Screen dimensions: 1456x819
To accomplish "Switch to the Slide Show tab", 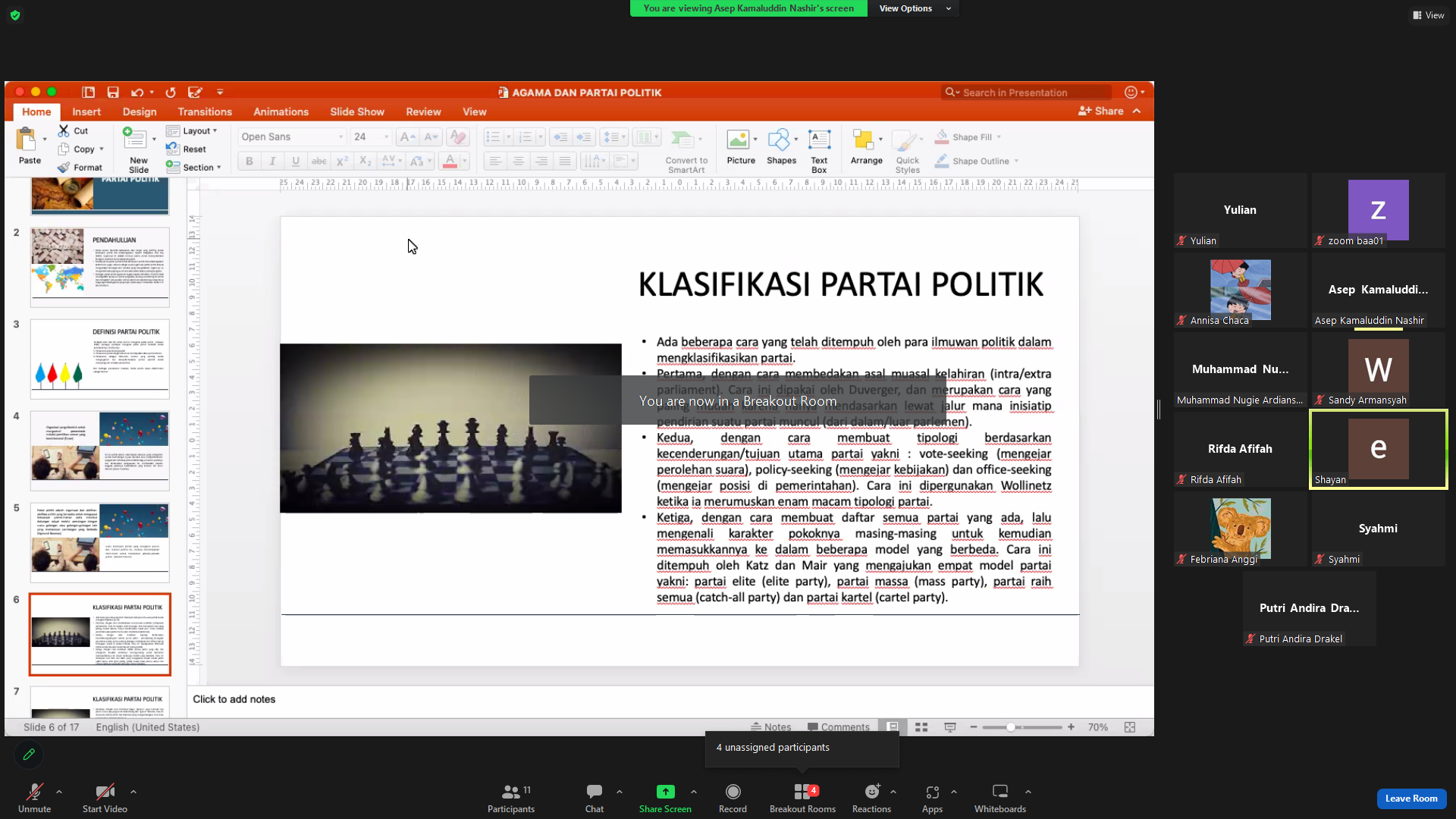I will 357,111.
